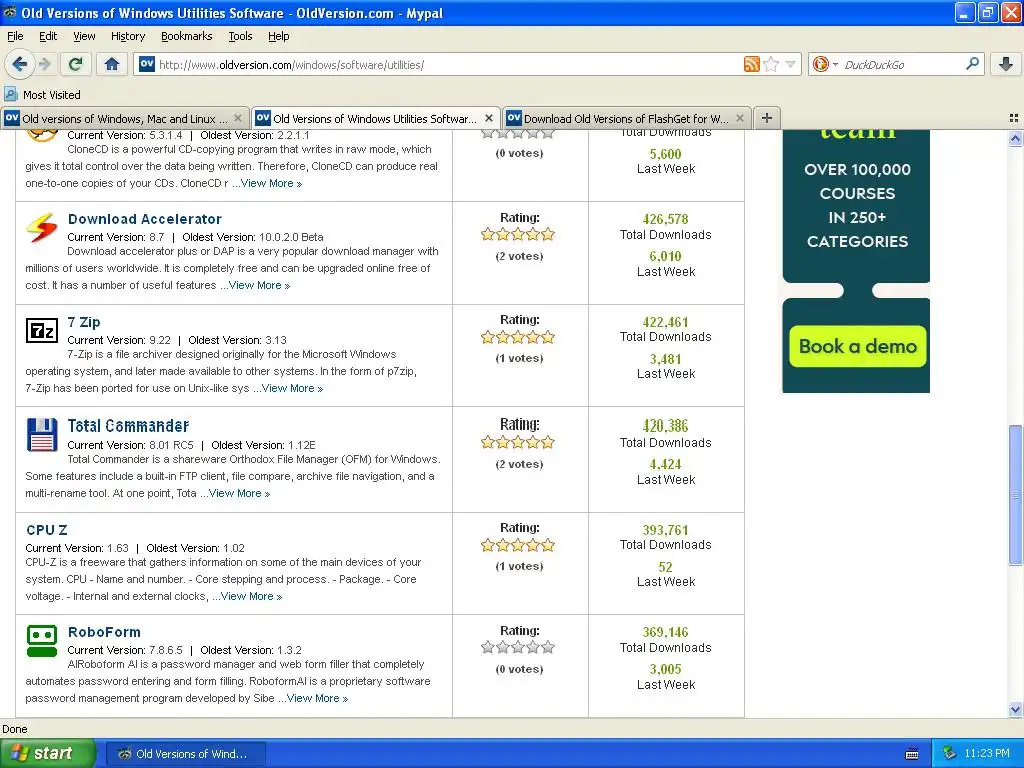This screenshot has width=1024, height=768.
Task: Open the Help menu
Action: (278, 36)
